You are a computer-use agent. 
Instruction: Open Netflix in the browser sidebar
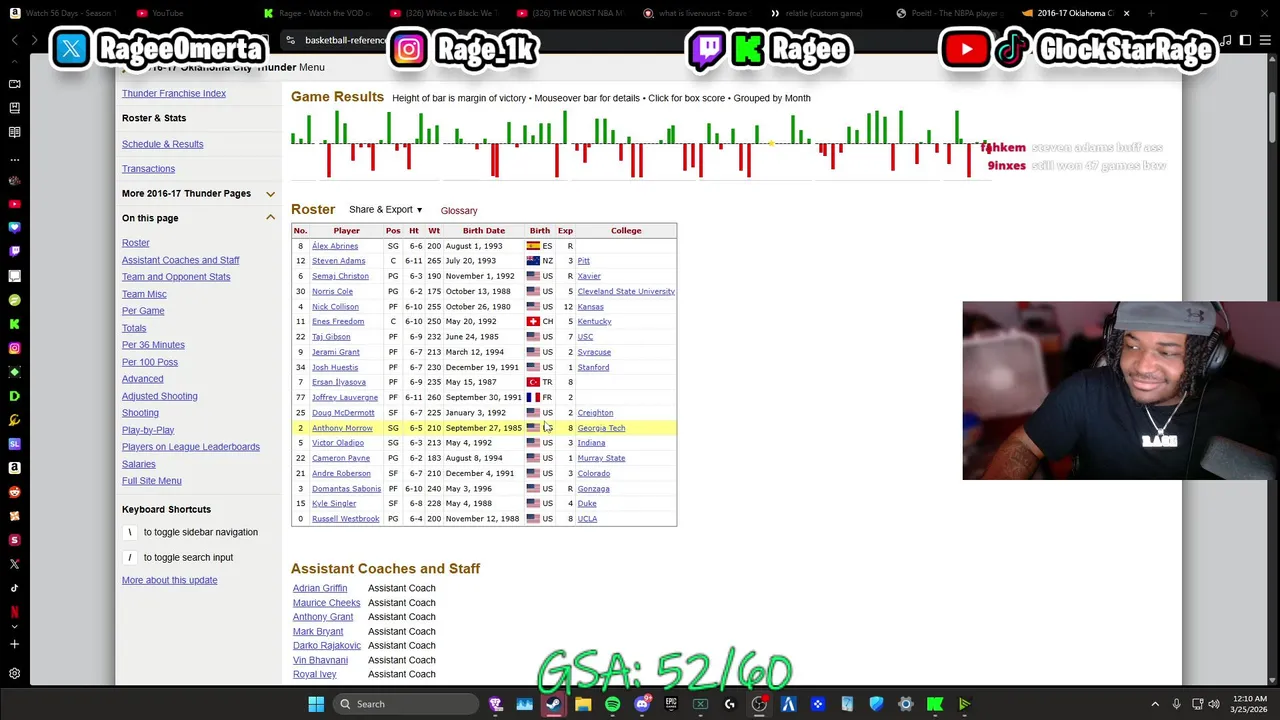pyautogui.click(x=14, y=612)
